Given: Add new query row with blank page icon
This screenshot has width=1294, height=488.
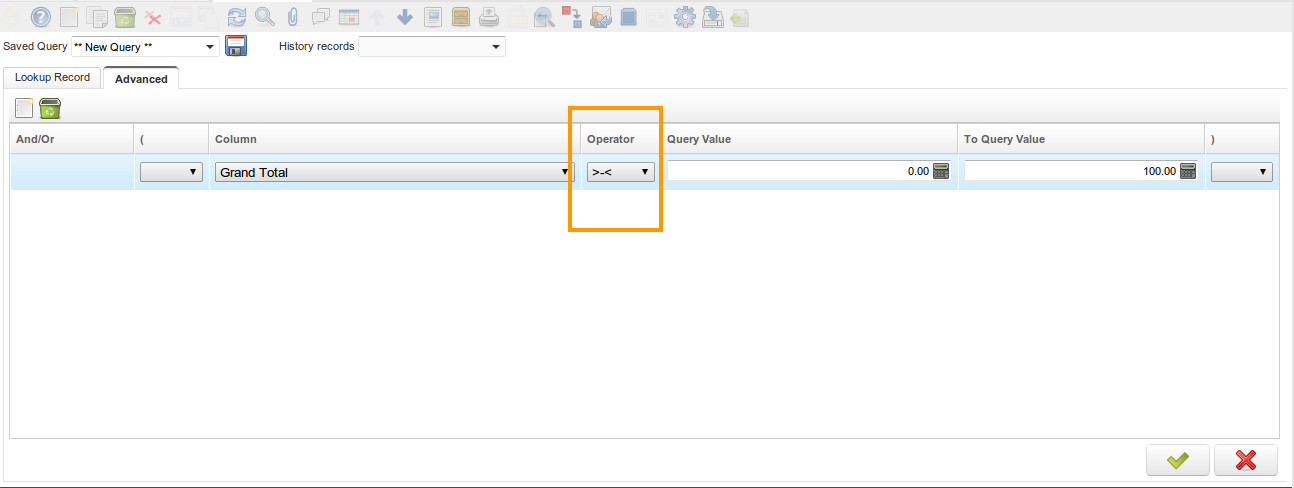Looking at the screenshot, I should point(25,108).
